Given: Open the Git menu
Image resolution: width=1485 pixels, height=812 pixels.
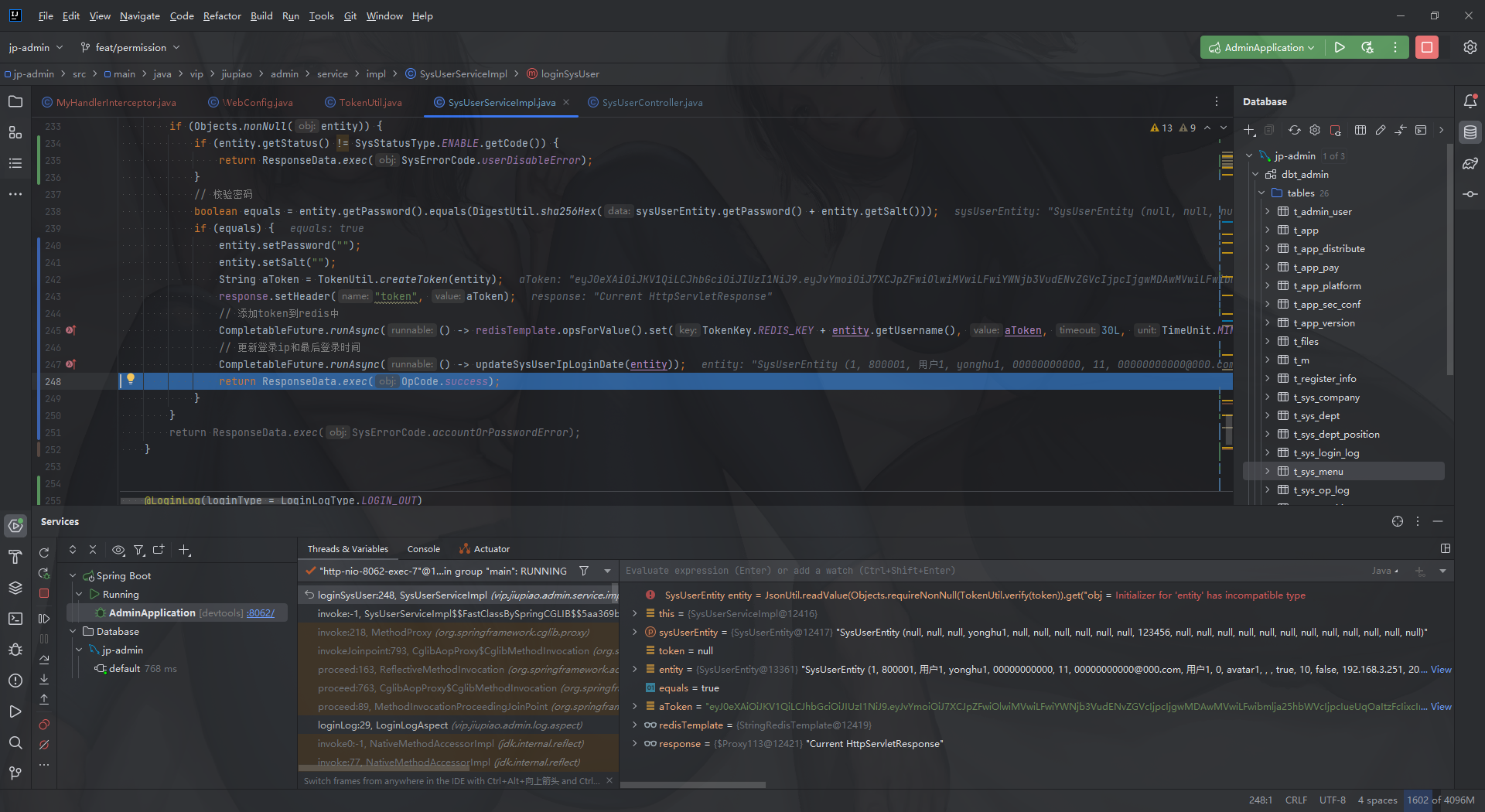Looking at the screenshot, I should coord(350,15).
